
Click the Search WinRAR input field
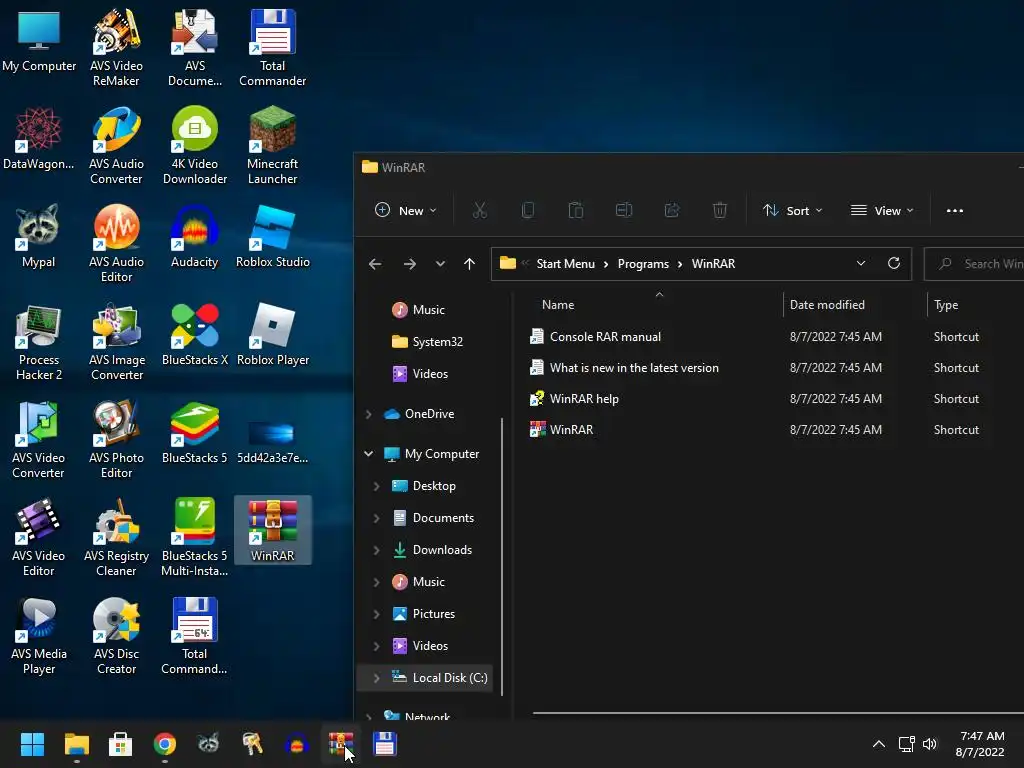(x=975, y=263)
